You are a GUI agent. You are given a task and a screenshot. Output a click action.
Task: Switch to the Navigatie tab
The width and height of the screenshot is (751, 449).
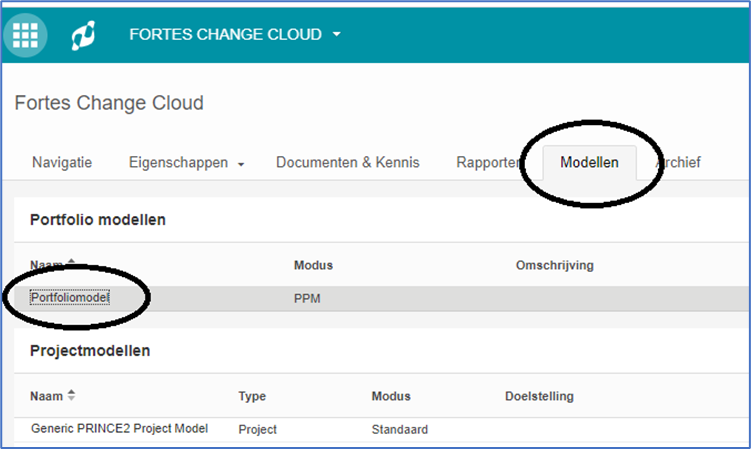click(x=62, y=162)
